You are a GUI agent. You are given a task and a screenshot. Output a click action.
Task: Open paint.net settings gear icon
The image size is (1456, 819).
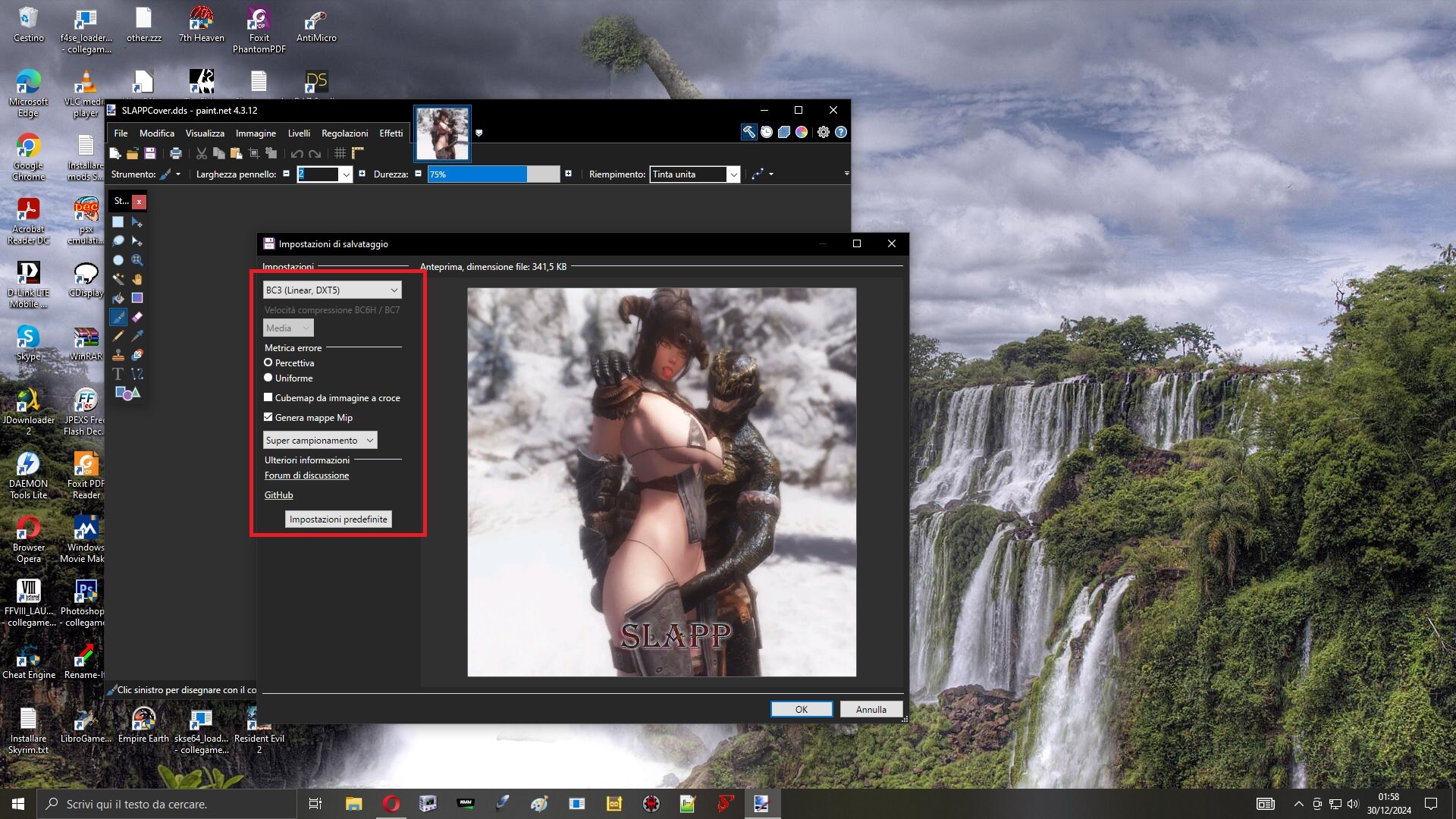[824, 132]
